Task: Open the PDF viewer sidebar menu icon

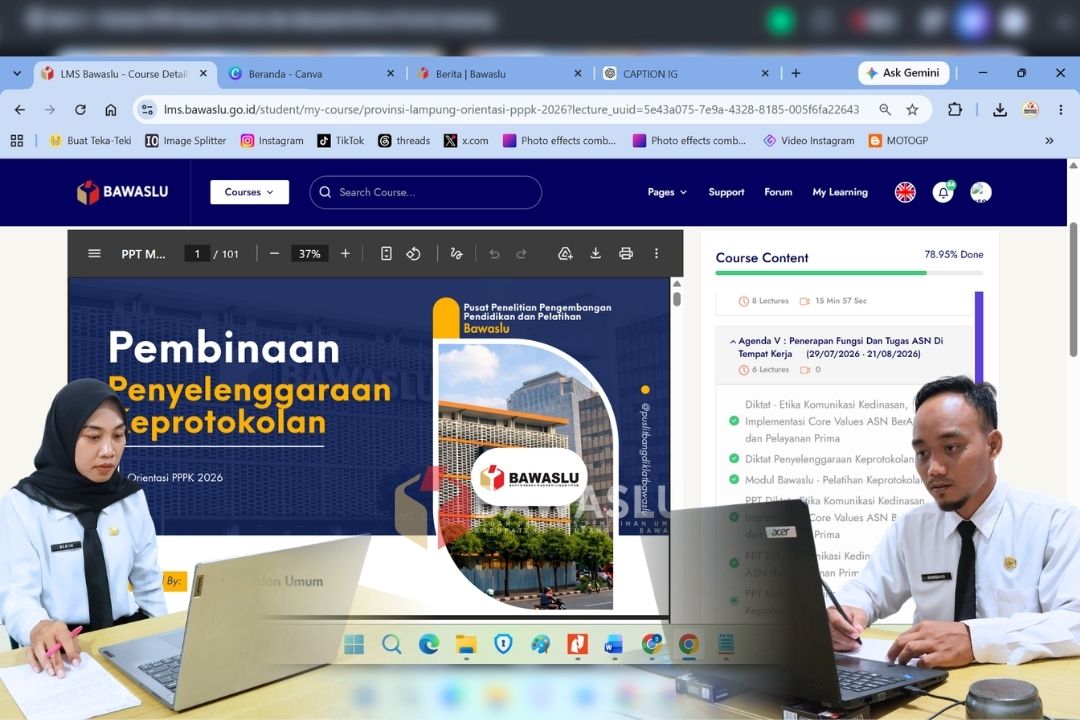Action: click(x=94, y=254)
